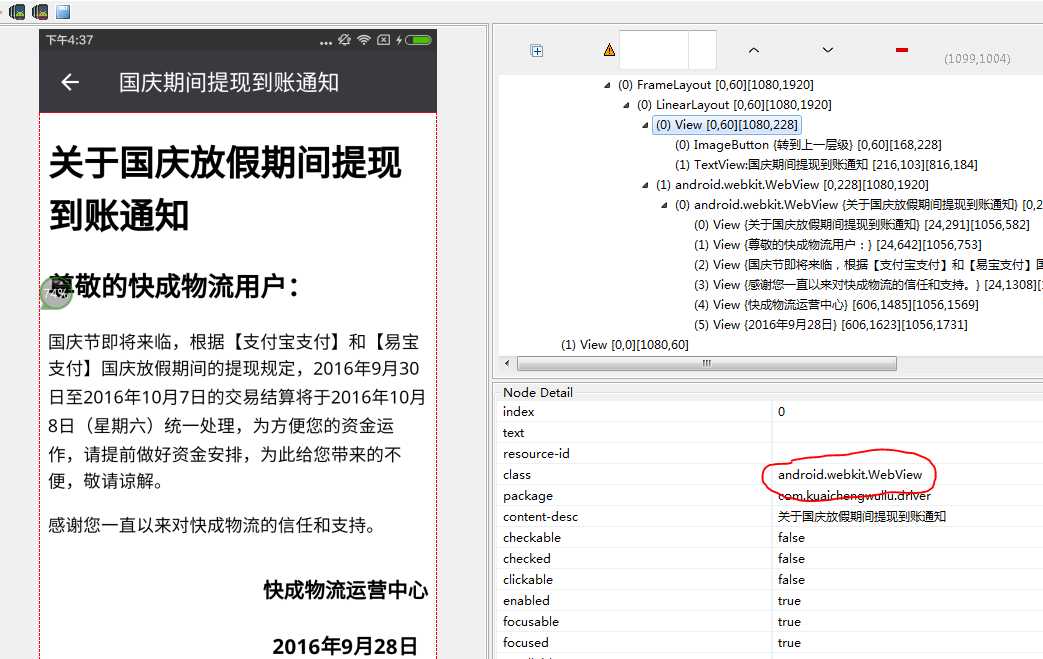Select View {尊敬的快成物流用户：} node
The width and height of the screenshot is (1043, 659).
click(837, 245)
